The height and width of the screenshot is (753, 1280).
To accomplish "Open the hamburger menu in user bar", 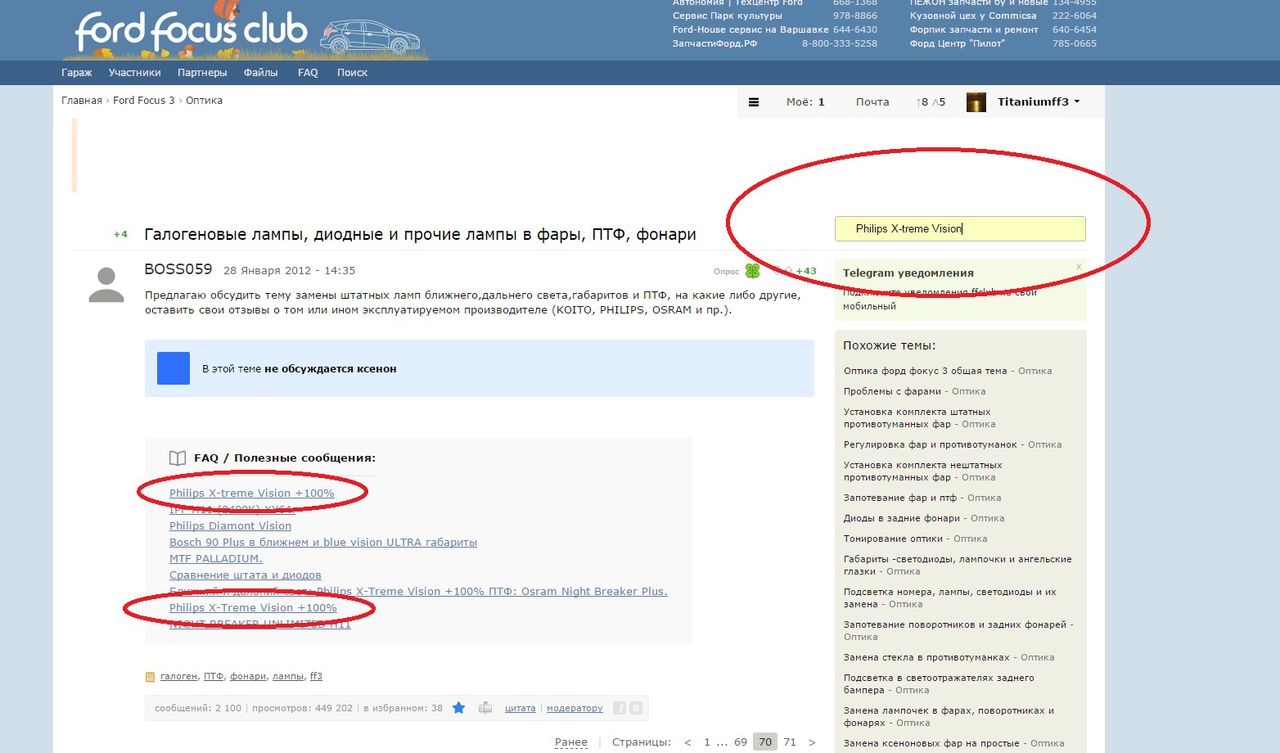I will pyautogui.click(x=754, y=102).
